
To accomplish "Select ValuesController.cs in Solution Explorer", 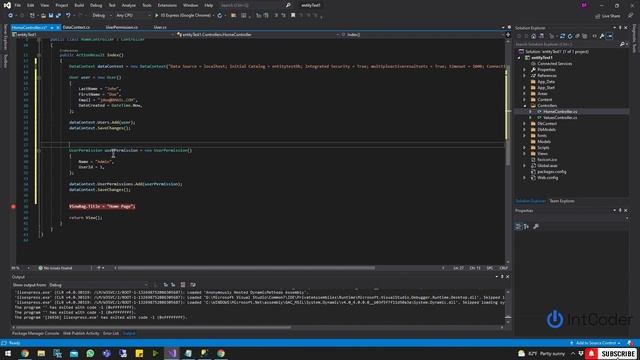I will click(x=560, y=118).
